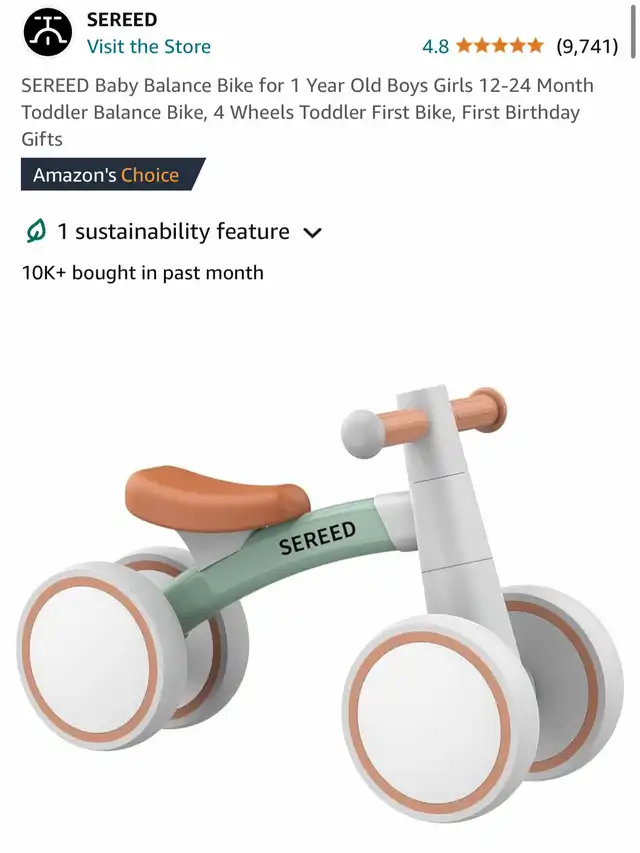
Task: Click the SEREED logo on bike frame
Action: coord(318,538)
